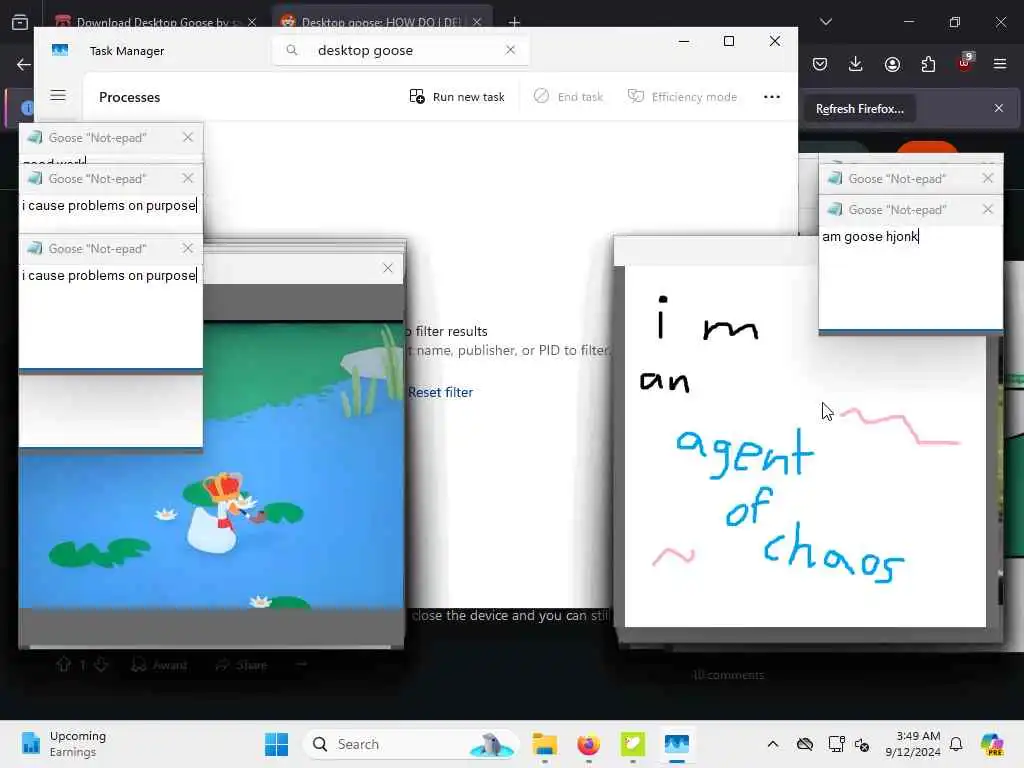Open the Upcoming Earnings widget

[64, 744]
